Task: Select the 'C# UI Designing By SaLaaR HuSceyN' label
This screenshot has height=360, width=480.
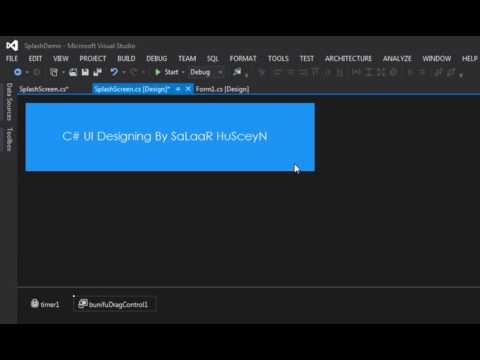Action: [165, 136]
